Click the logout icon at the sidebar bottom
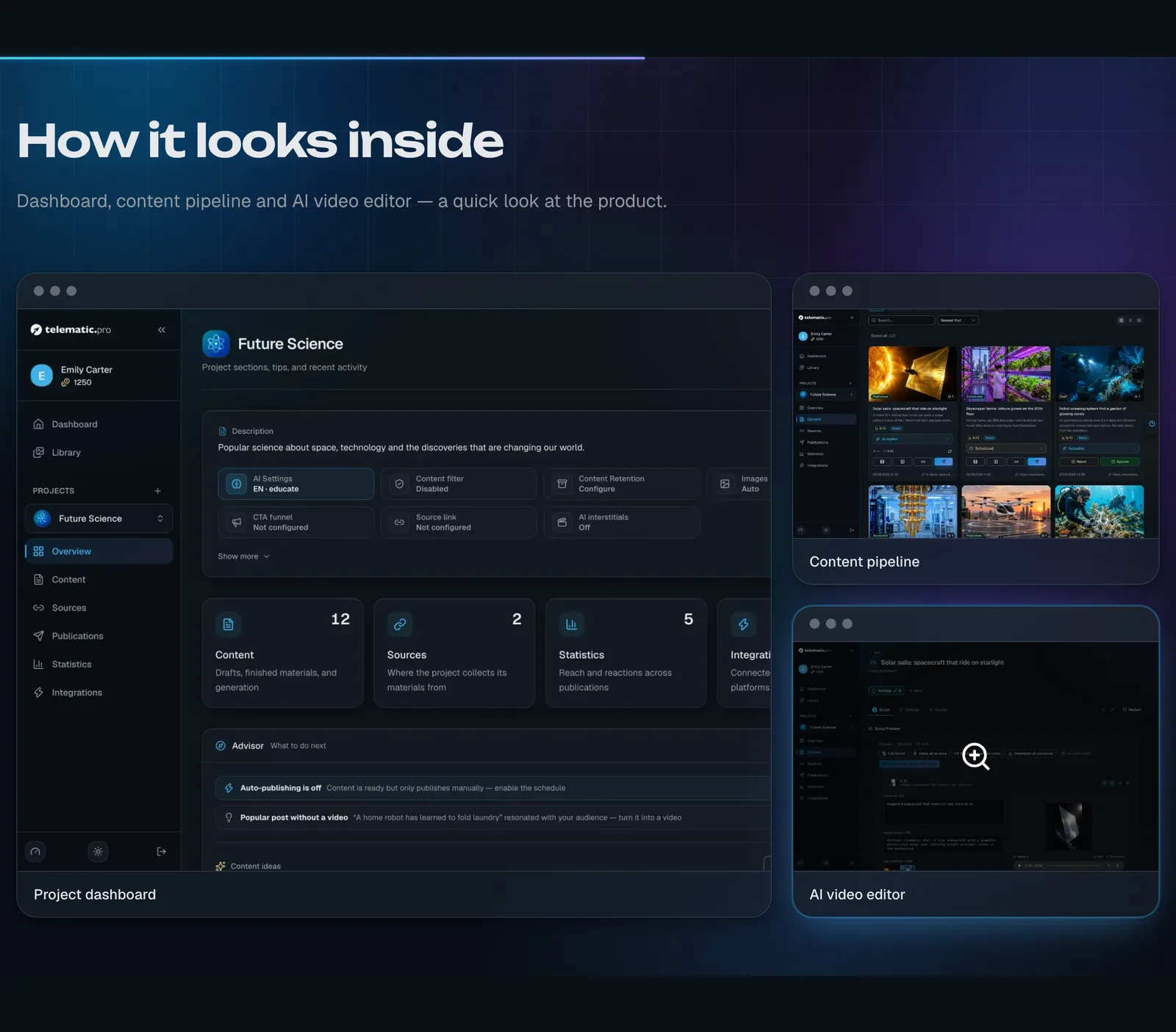This screenshot has width=1176, height=1032. [162, 851]
